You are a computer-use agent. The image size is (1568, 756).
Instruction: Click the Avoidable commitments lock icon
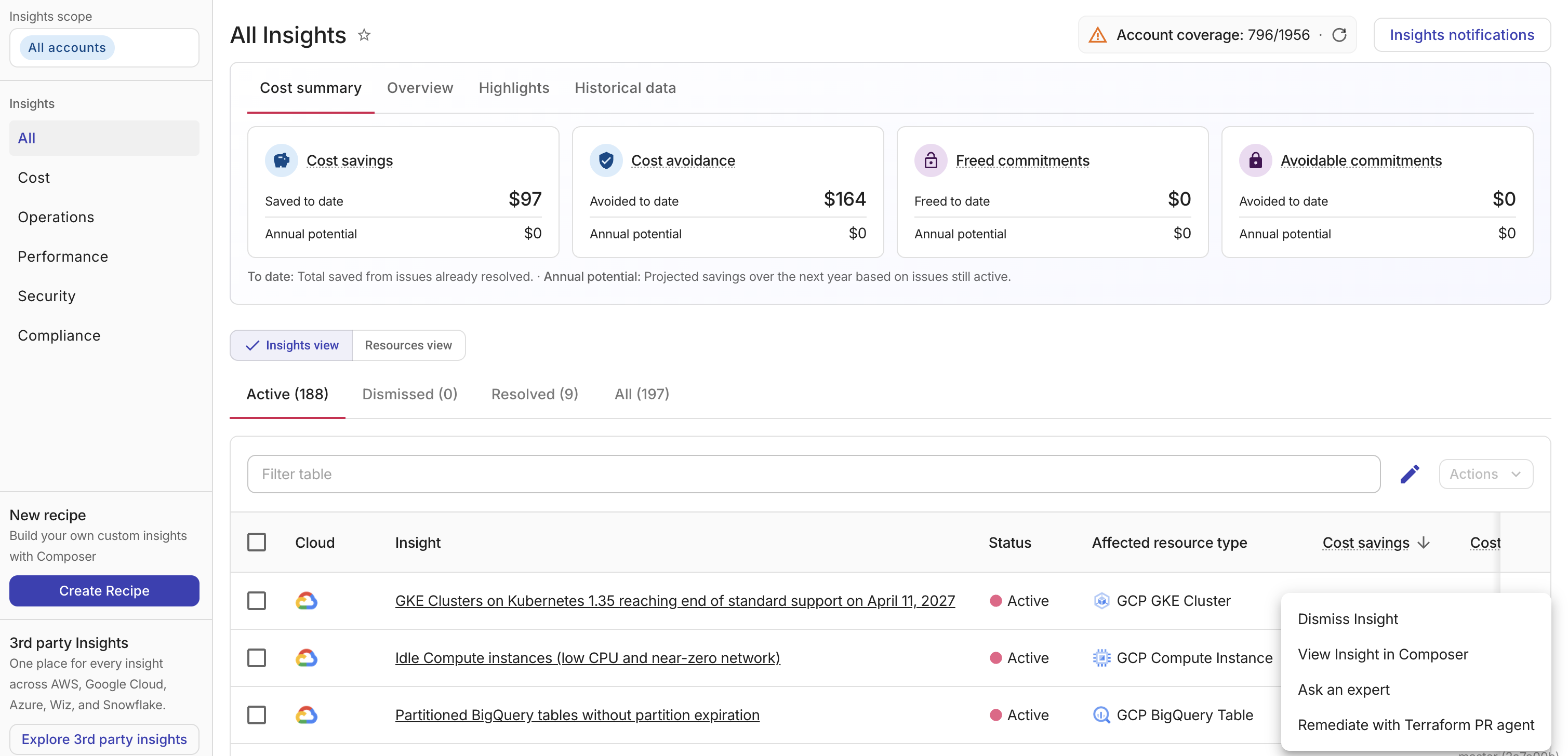[x=1255, y=160]
